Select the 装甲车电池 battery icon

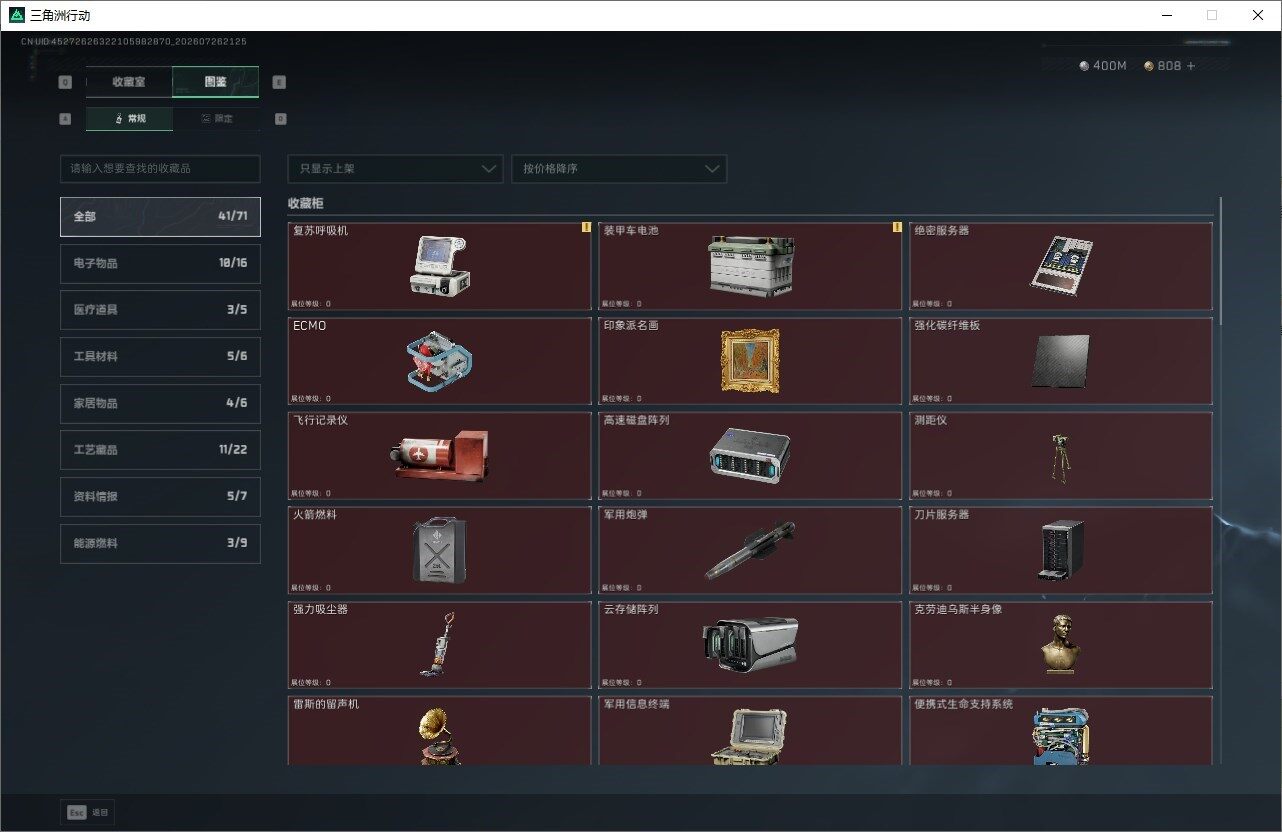click(751, 266)
